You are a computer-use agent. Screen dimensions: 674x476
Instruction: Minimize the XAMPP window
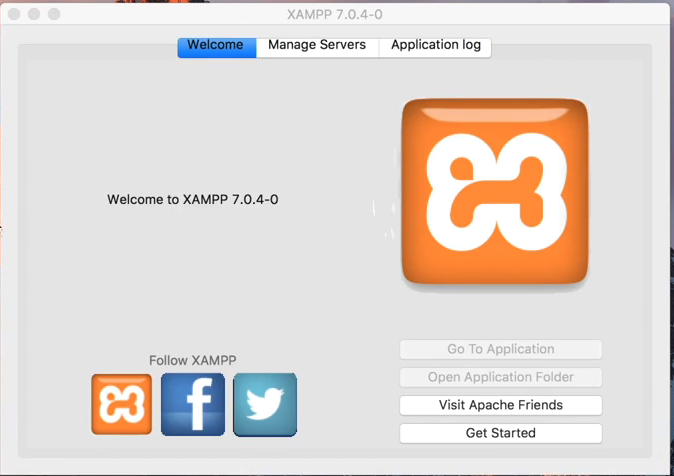tap(34, 15)
